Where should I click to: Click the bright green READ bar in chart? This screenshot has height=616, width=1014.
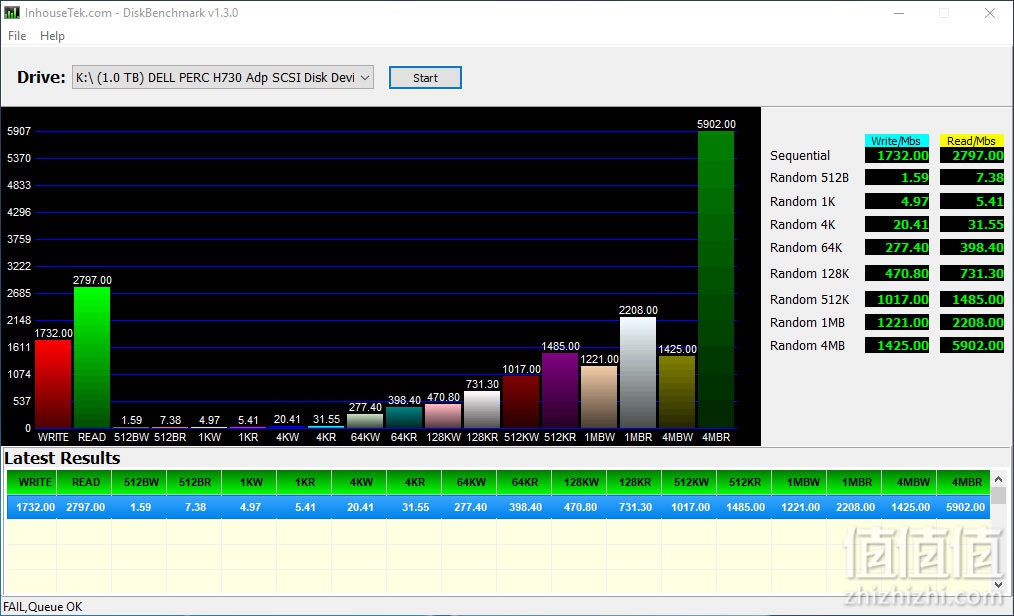point(92,357)
